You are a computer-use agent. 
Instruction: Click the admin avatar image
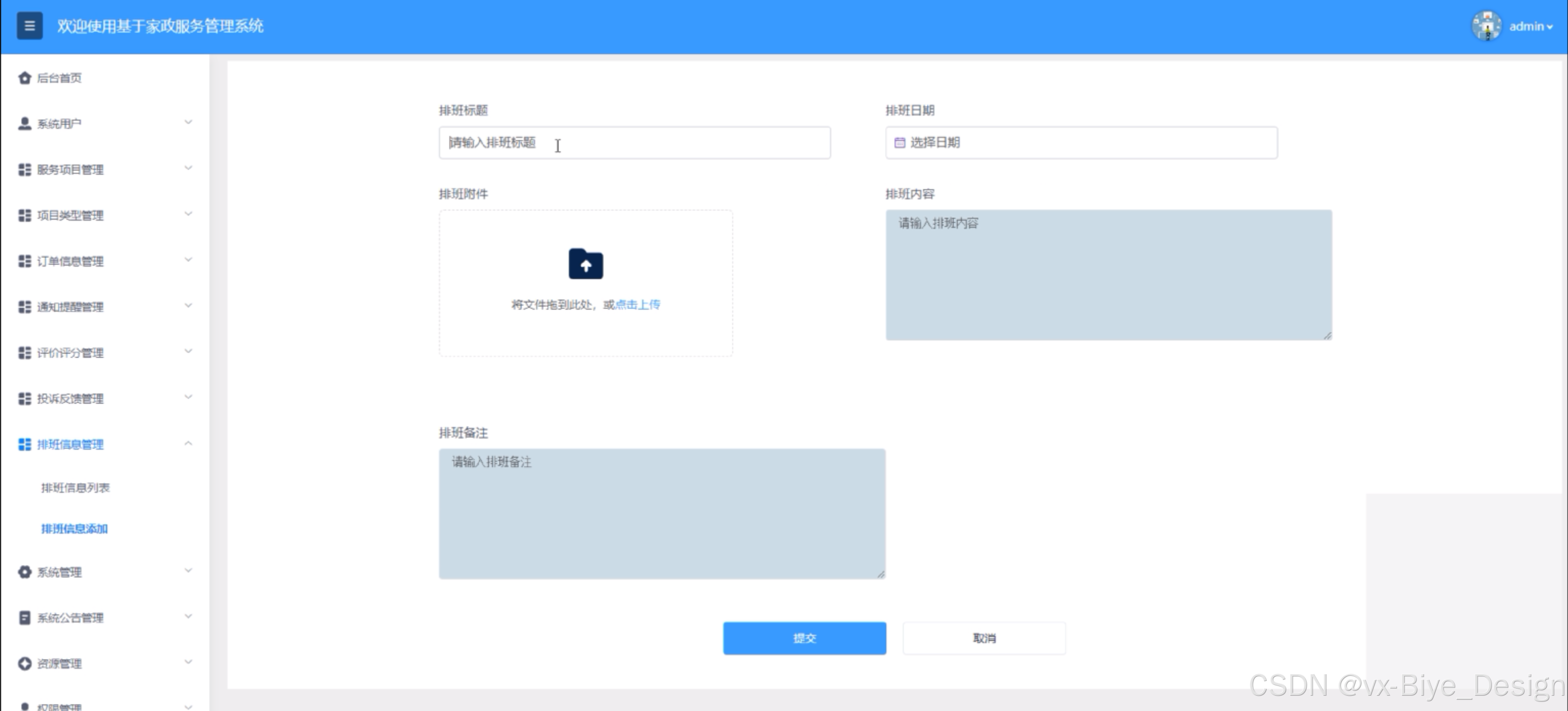[1486, 26]
